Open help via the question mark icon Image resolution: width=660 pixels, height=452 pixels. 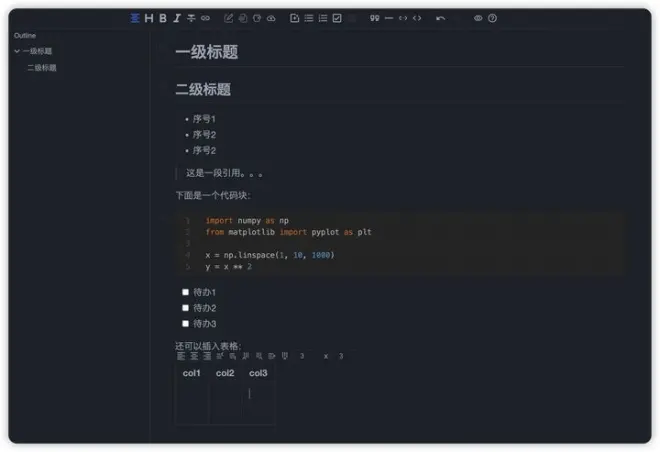[x=492, y=18]
